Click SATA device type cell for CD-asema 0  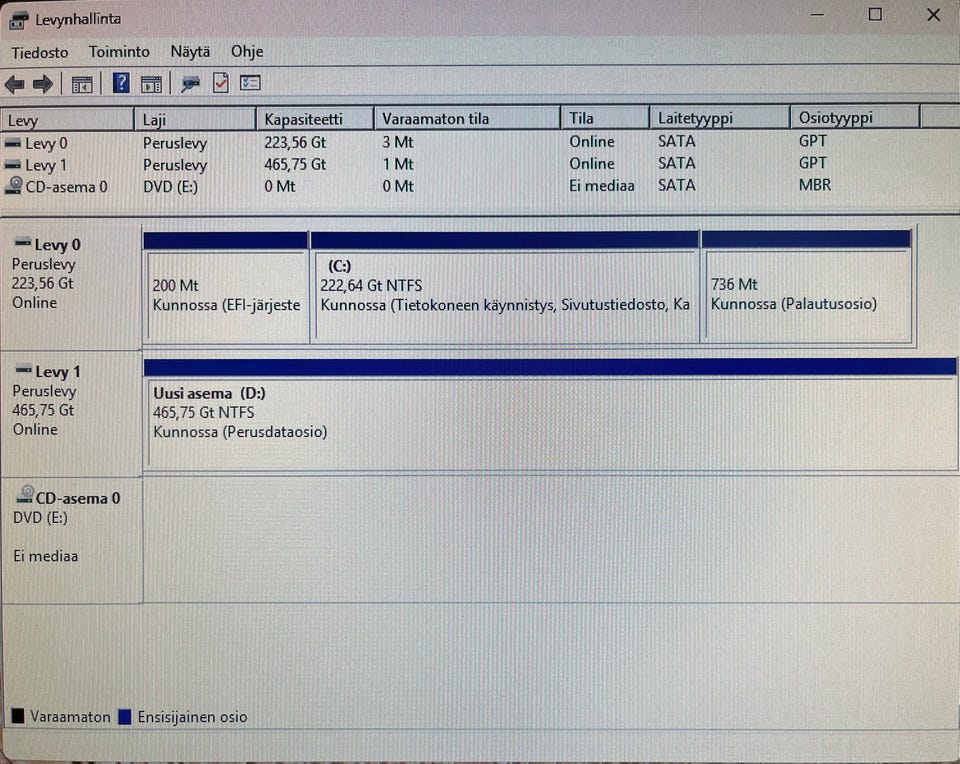point(677,185)
